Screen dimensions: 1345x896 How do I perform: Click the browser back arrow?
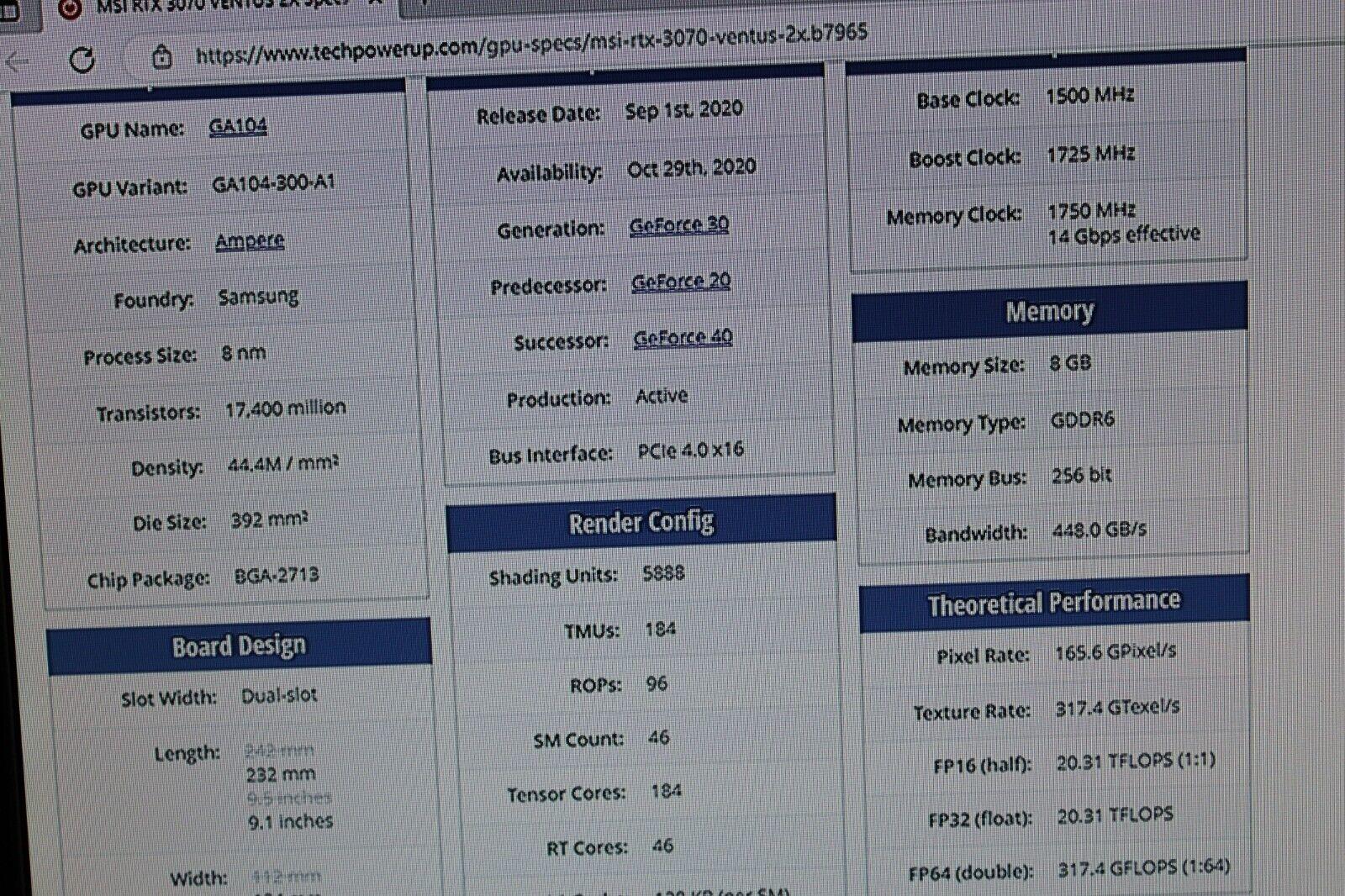point(17,62)
